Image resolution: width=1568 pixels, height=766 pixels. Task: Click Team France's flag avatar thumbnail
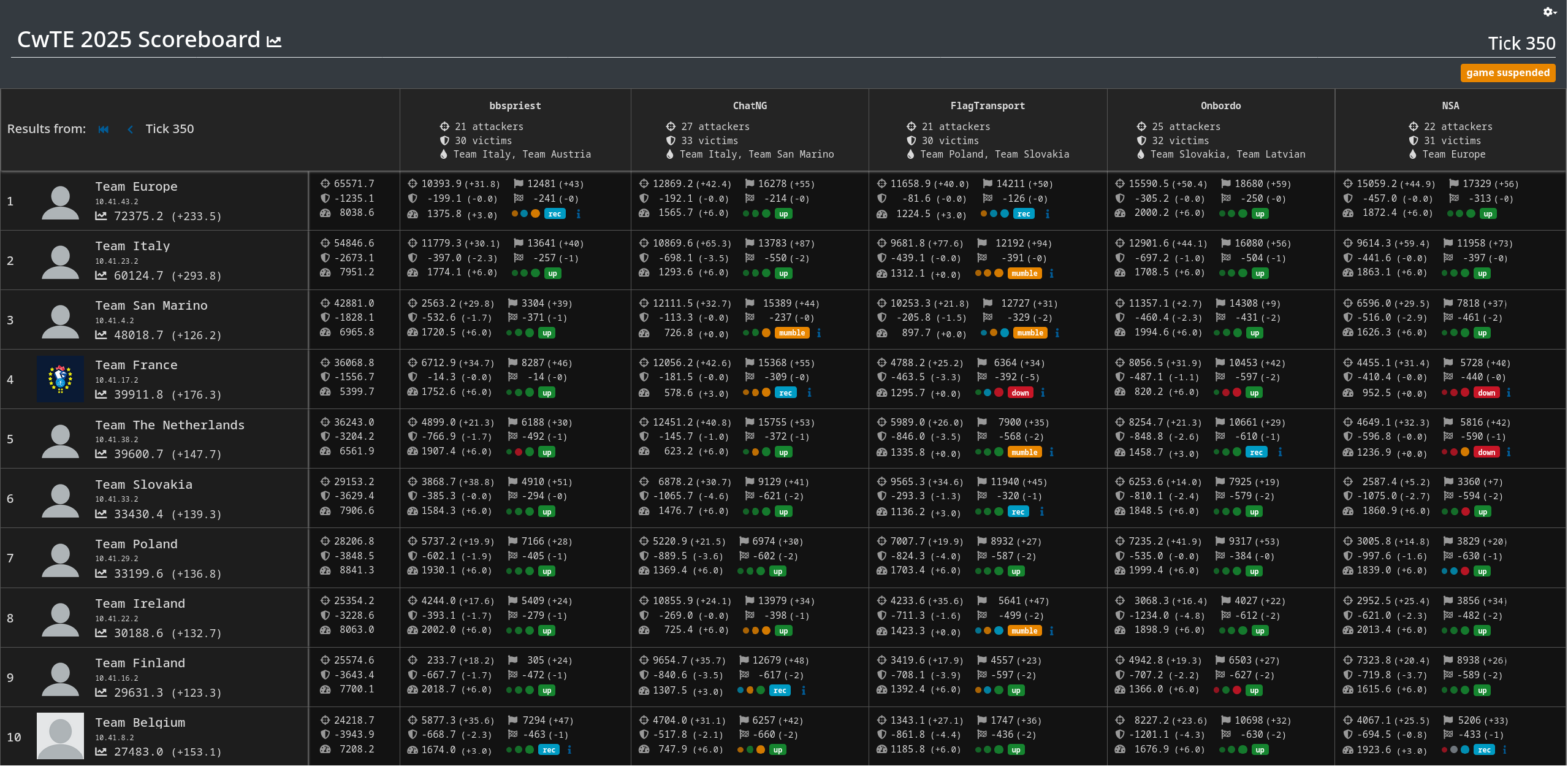[60, 379]
